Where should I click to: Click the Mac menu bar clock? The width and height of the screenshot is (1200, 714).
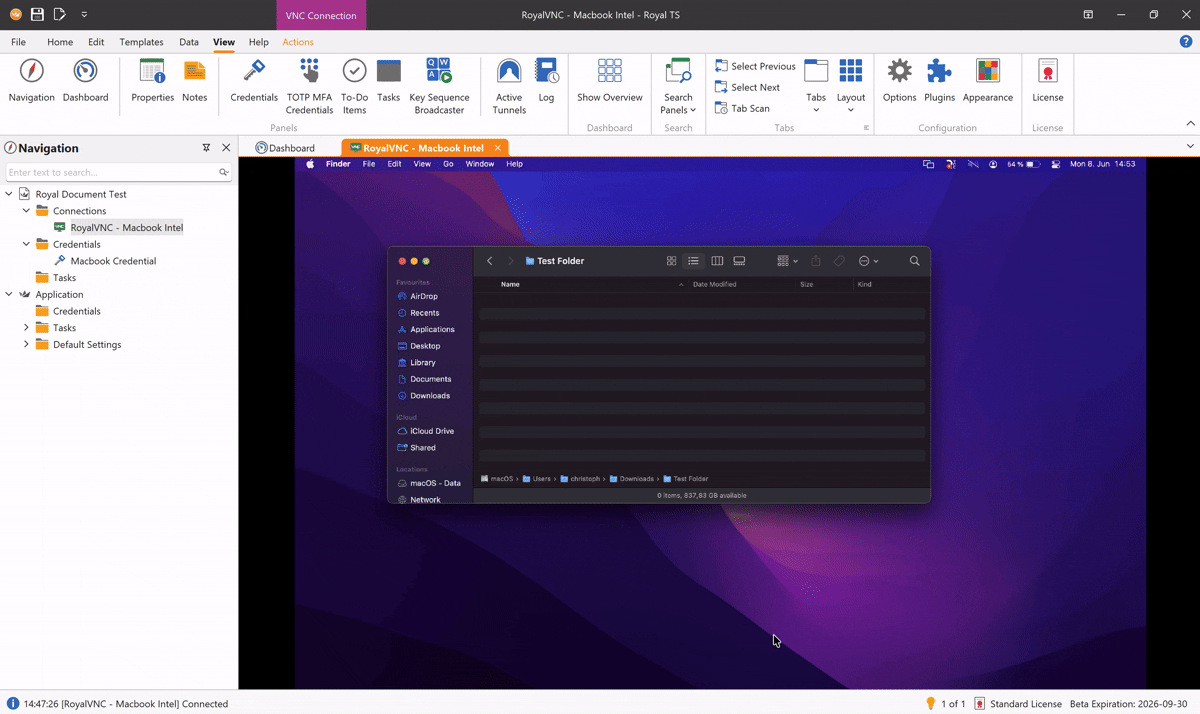[1103, 164]
